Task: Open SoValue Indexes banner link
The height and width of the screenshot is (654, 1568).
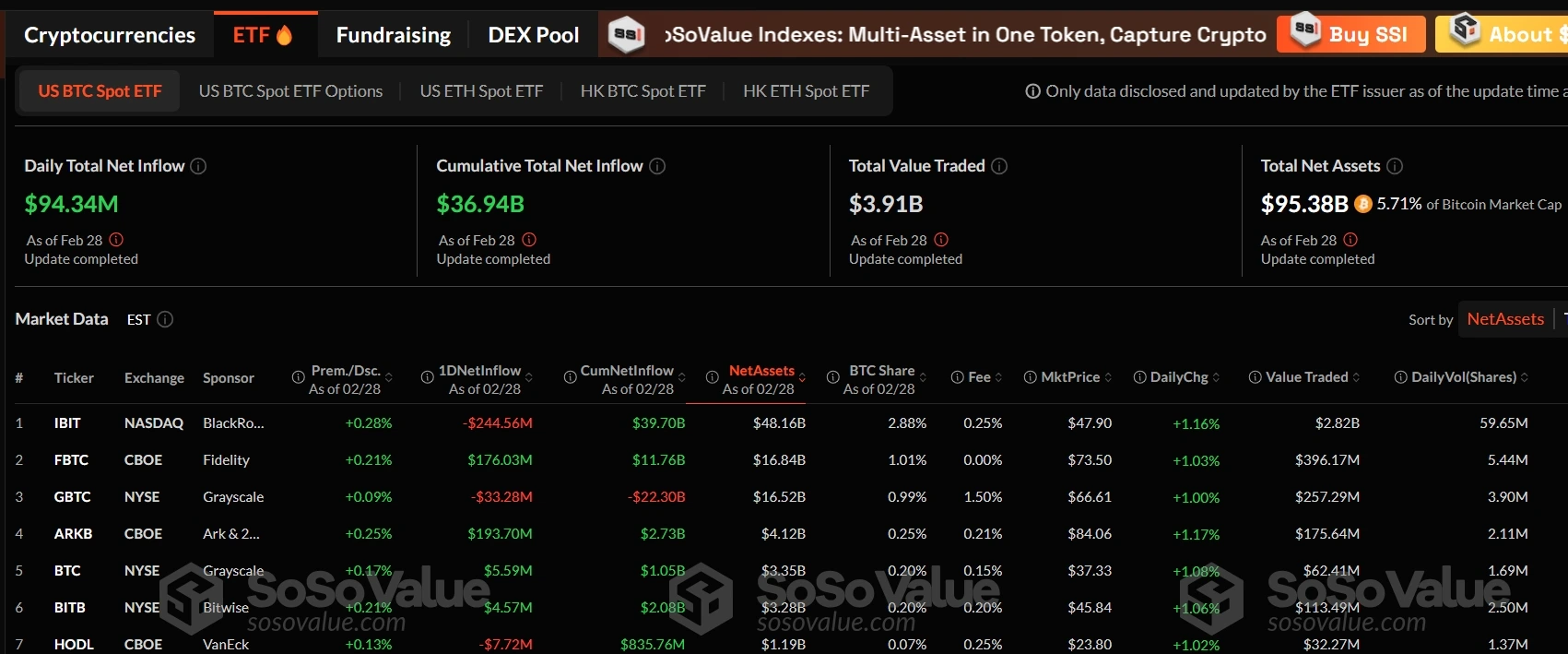Action: point(965,35)
